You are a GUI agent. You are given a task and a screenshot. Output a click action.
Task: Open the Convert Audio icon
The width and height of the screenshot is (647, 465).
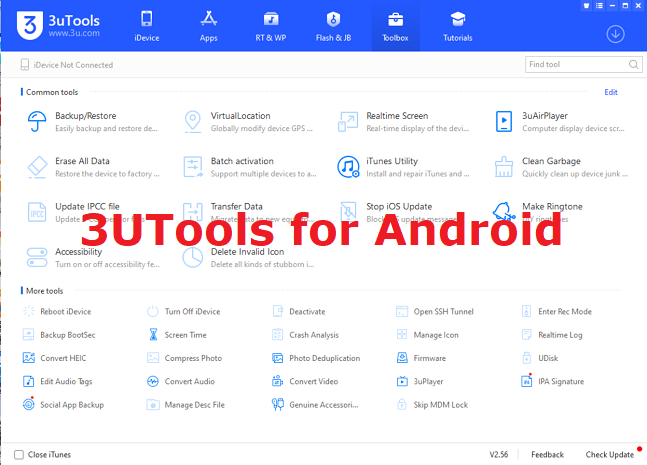(153, 381)
